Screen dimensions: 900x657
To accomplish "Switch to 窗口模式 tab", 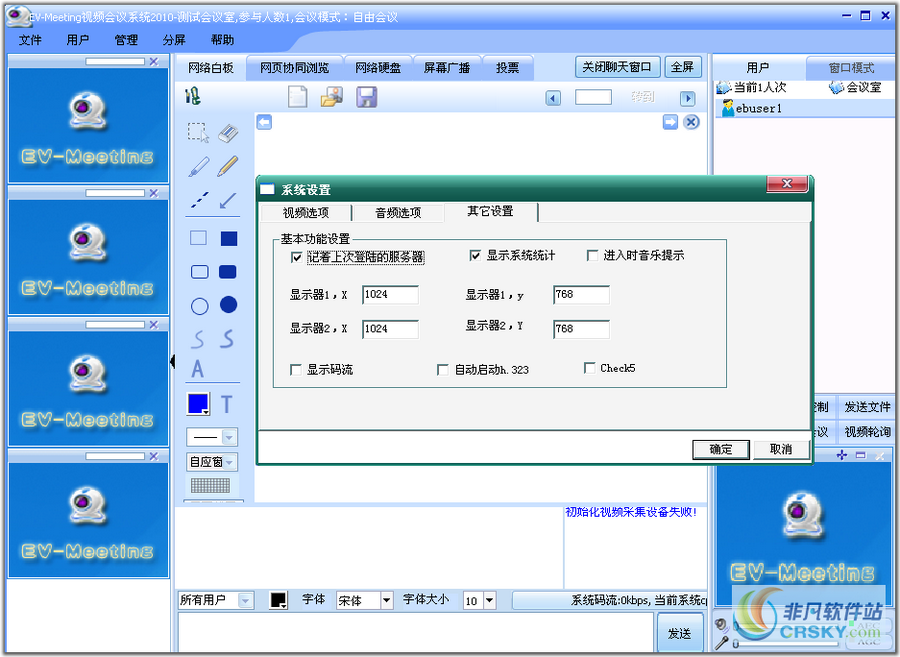I will point(851,68).
